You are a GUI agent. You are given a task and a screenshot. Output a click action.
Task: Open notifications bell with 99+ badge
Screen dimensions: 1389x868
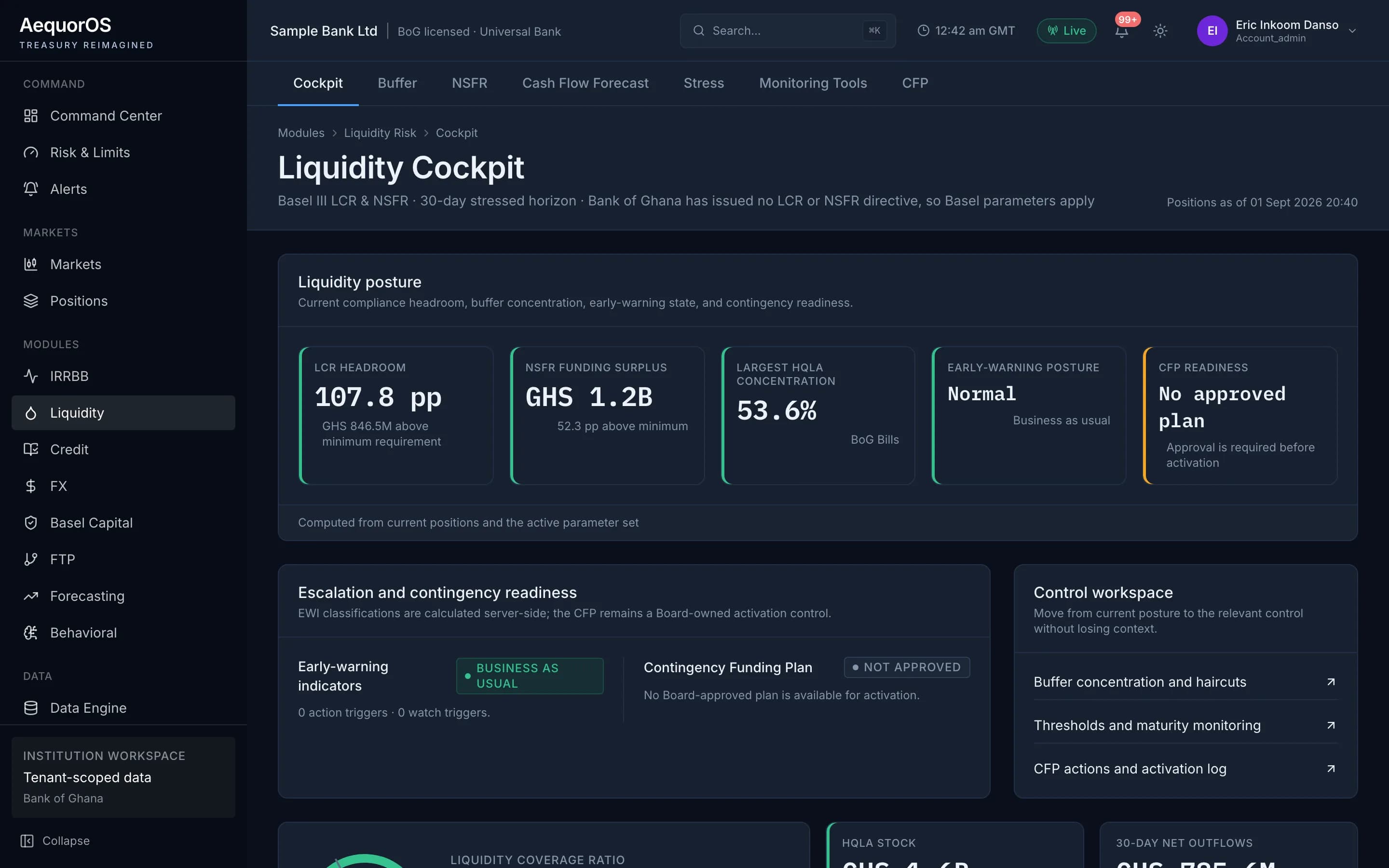point(1121,31)
